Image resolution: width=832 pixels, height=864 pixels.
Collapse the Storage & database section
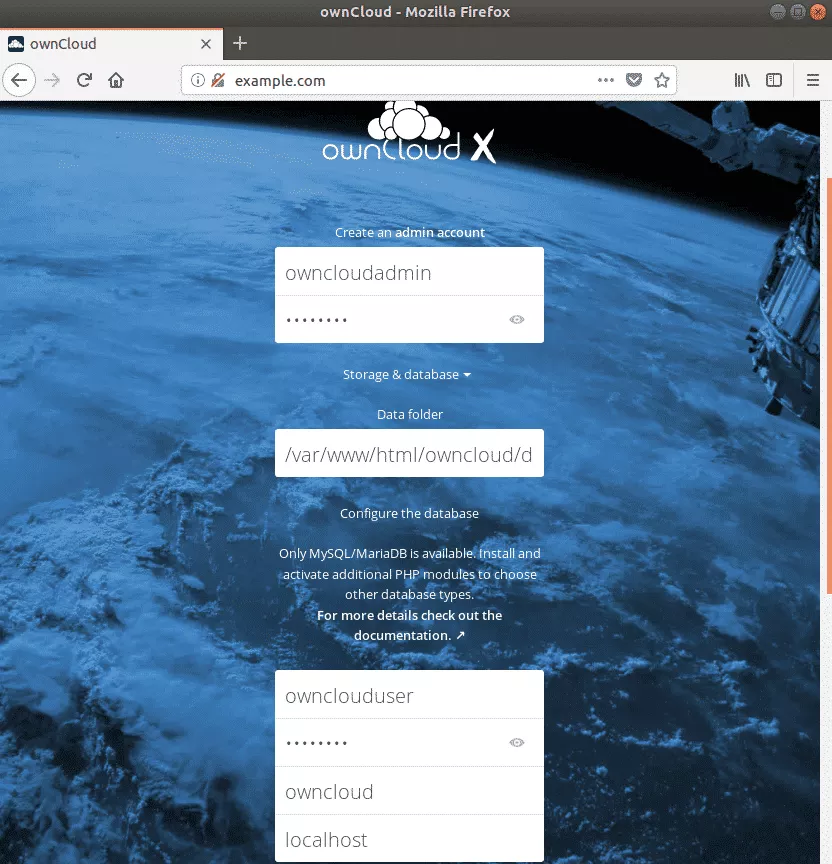pyautogui.click(x=407, y=375)
